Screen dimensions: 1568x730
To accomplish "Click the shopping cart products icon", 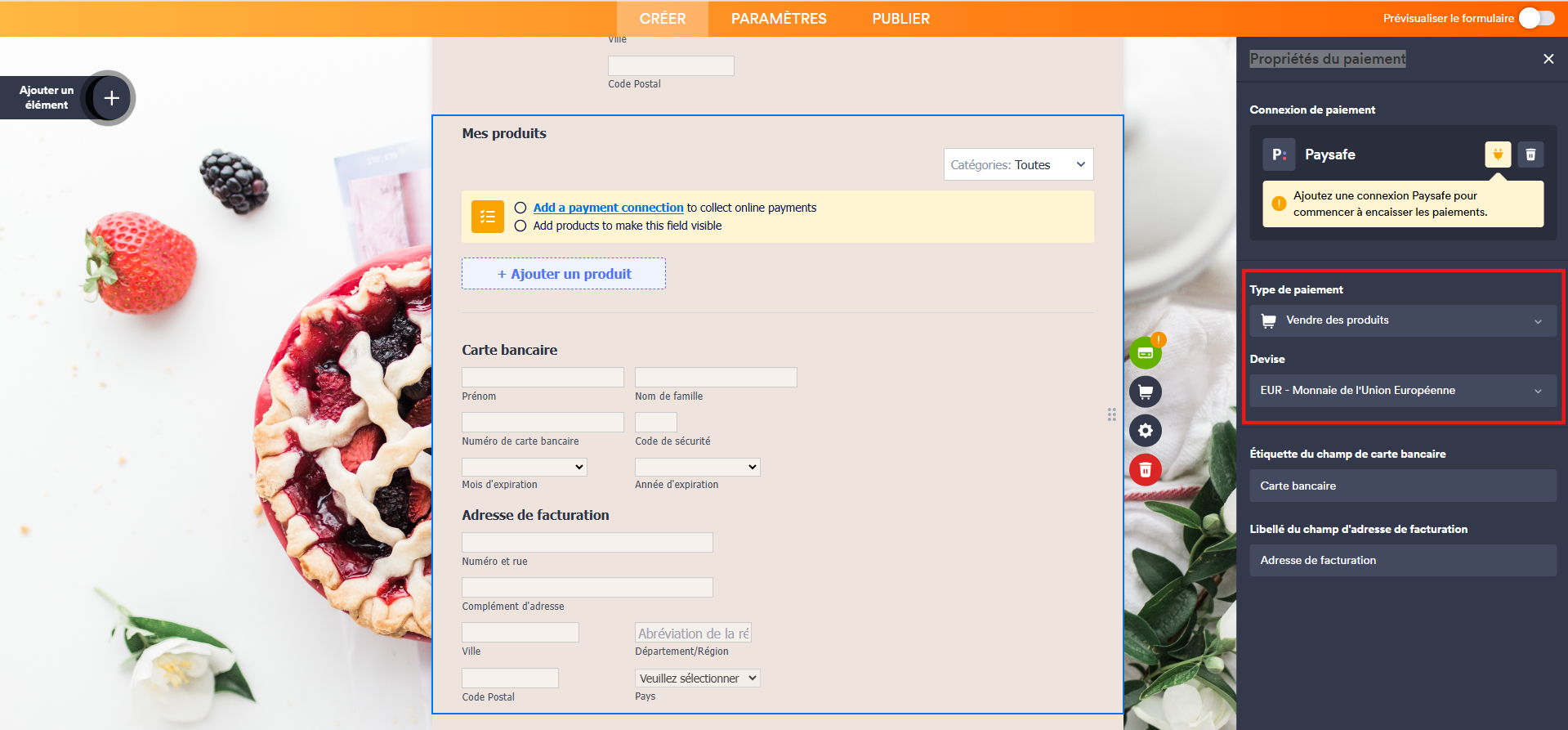I will (1146, 392).
